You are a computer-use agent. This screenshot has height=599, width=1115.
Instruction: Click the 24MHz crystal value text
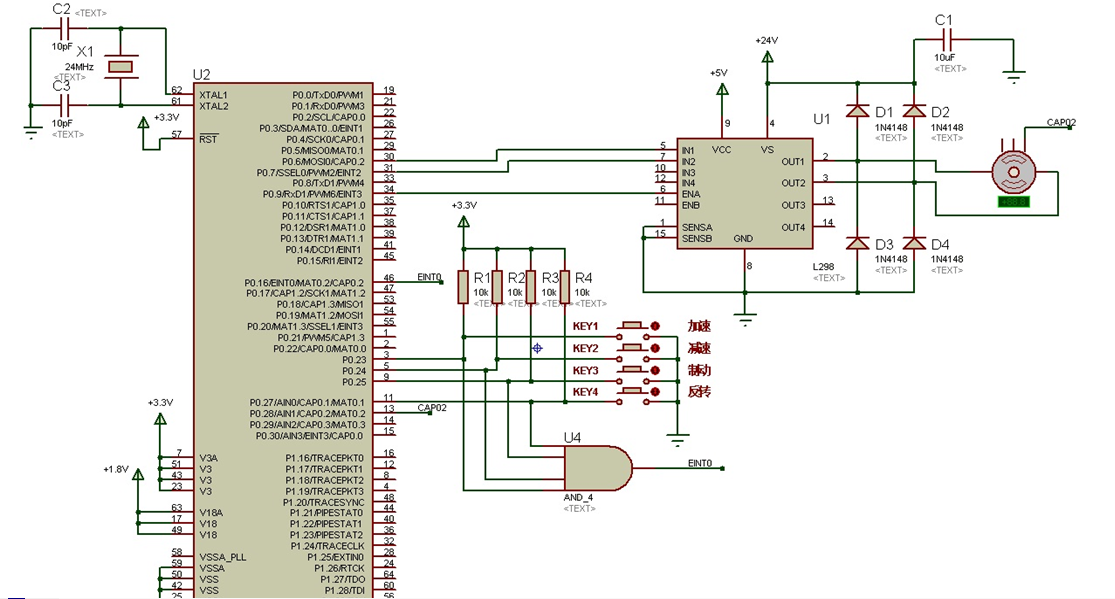[80, 67]
